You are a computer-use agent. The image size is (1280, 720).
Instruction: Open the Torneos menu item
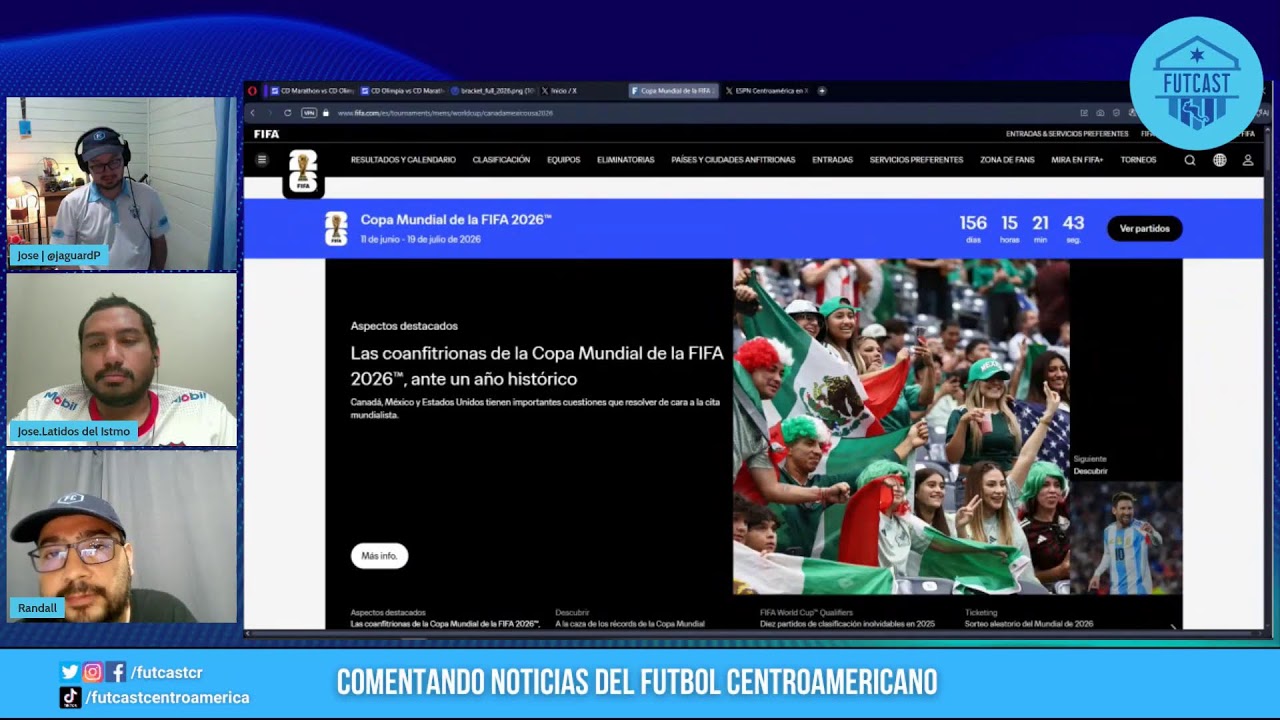point(1138,160)
